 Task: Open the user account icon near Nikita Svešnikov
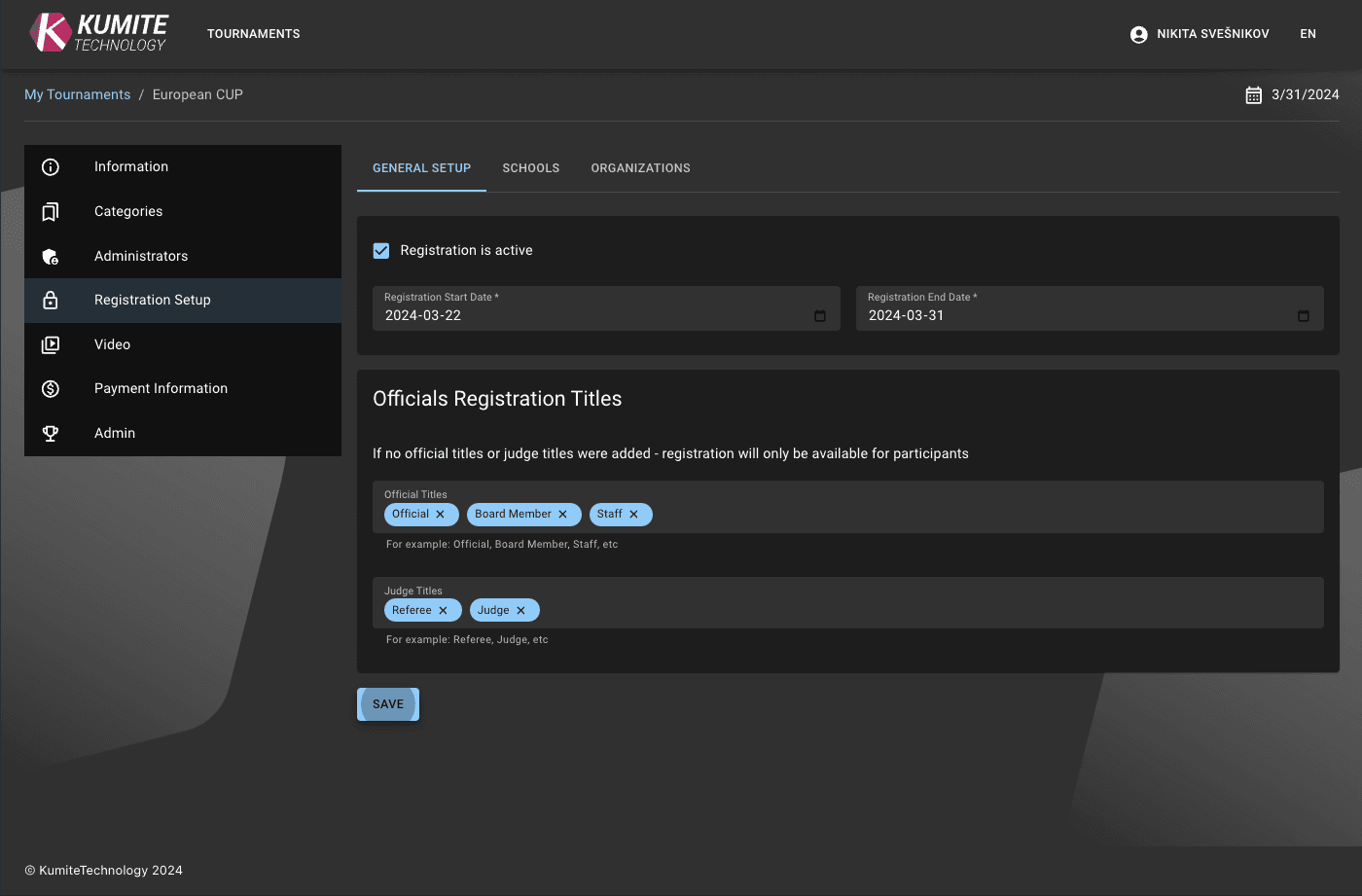pos(1137,33)
